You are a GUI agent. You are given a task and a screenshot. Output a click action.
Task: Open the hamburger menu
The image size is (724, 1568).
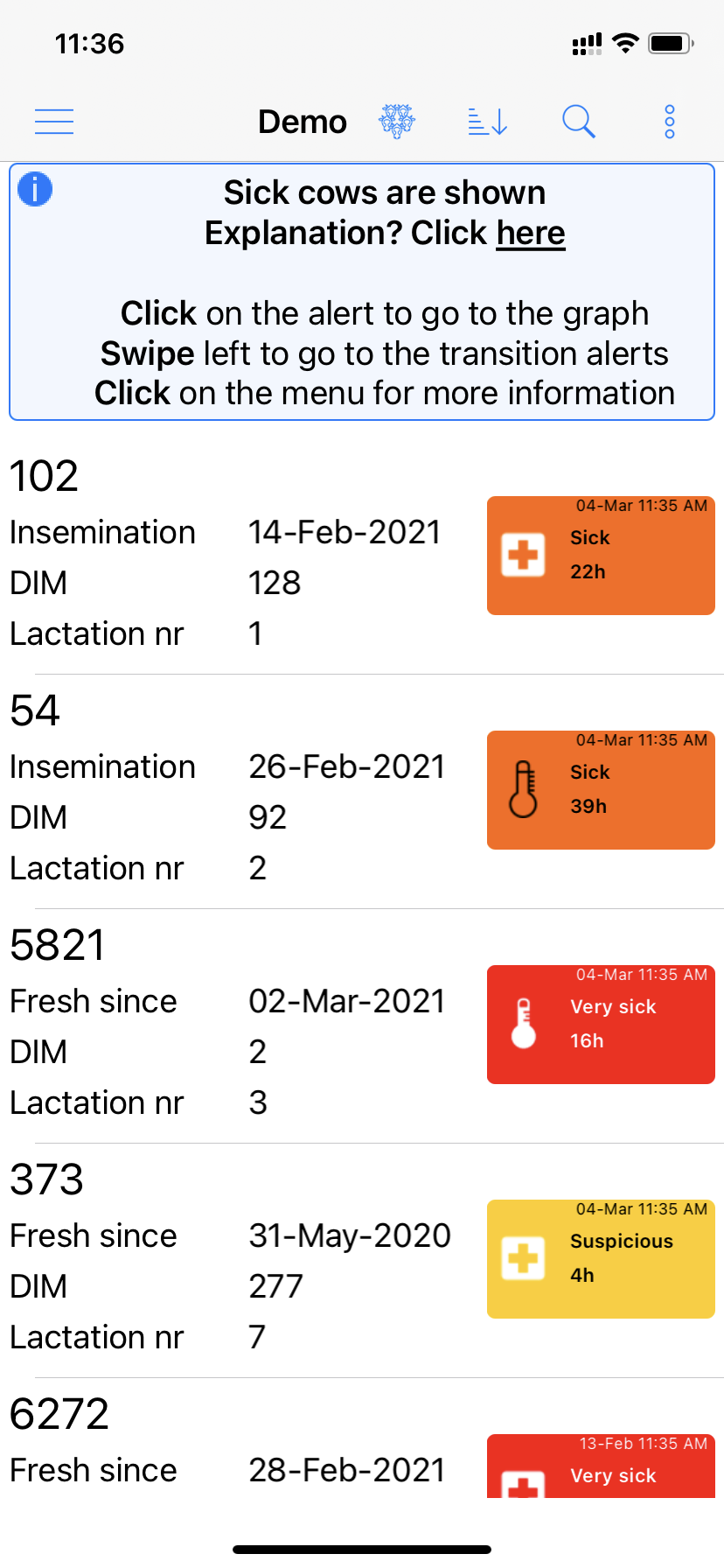[x=54, y=122]
